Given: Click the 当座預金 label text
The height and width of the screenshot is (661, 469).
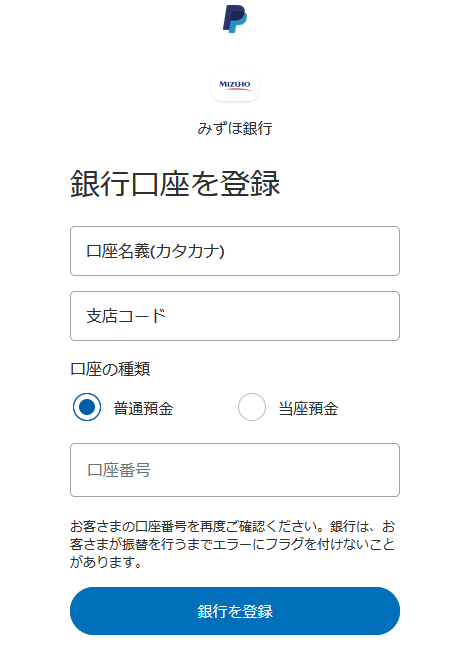Looking at the screenshot, I should tap(308, 408).
